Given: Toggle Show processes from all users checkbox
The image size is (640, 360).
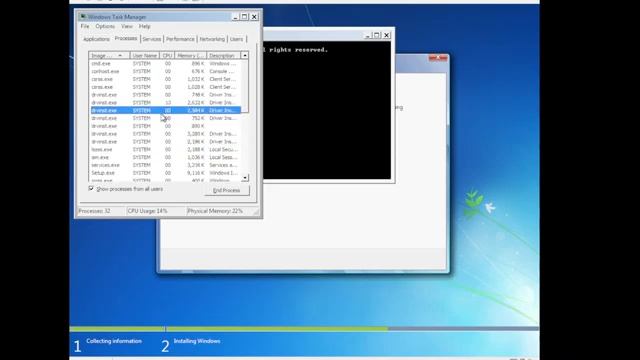Looking at the screenshot, I should 91,189.
